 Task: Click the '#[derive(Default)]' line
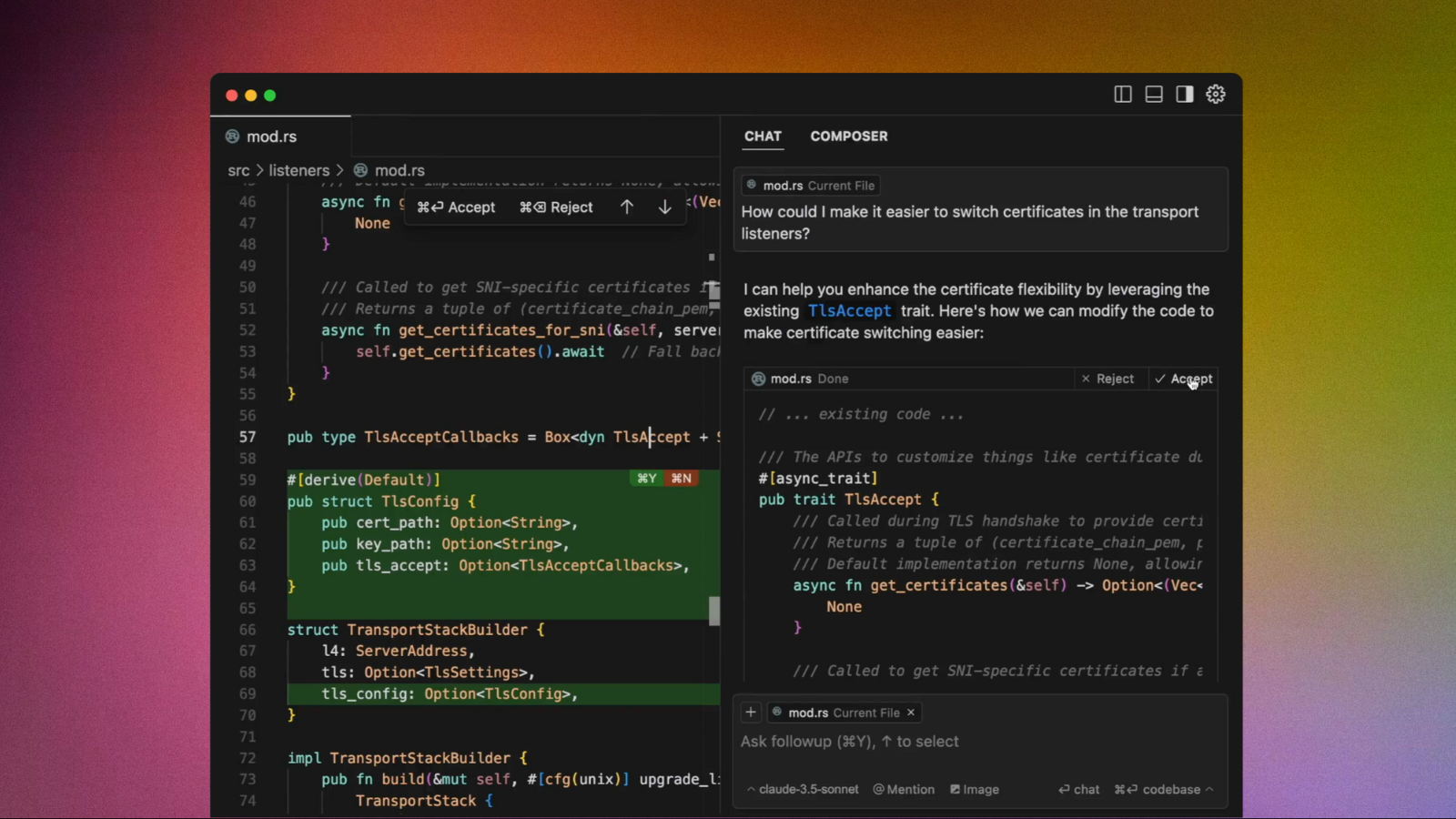[x=364, y=480]
